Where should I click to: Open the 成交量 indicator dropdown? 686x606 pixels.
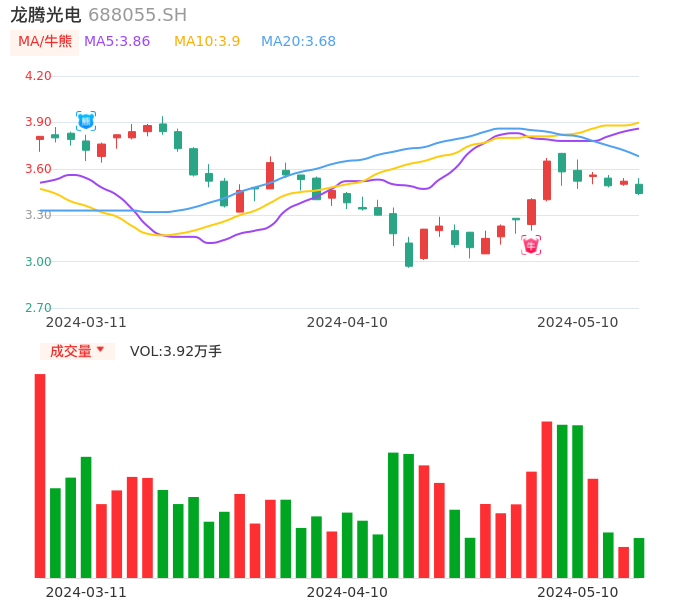pyautogui.click(x=77, y=351)
